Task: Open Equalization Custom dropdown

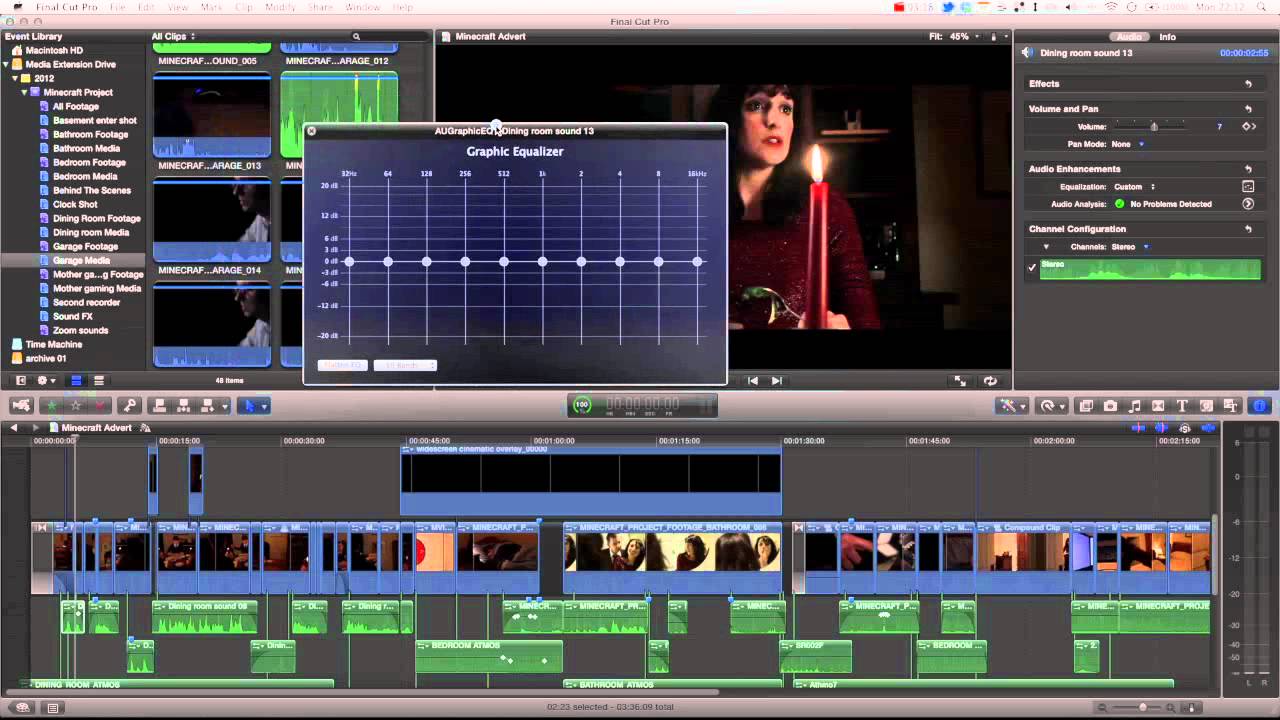Action: [x=1134, y=187]
